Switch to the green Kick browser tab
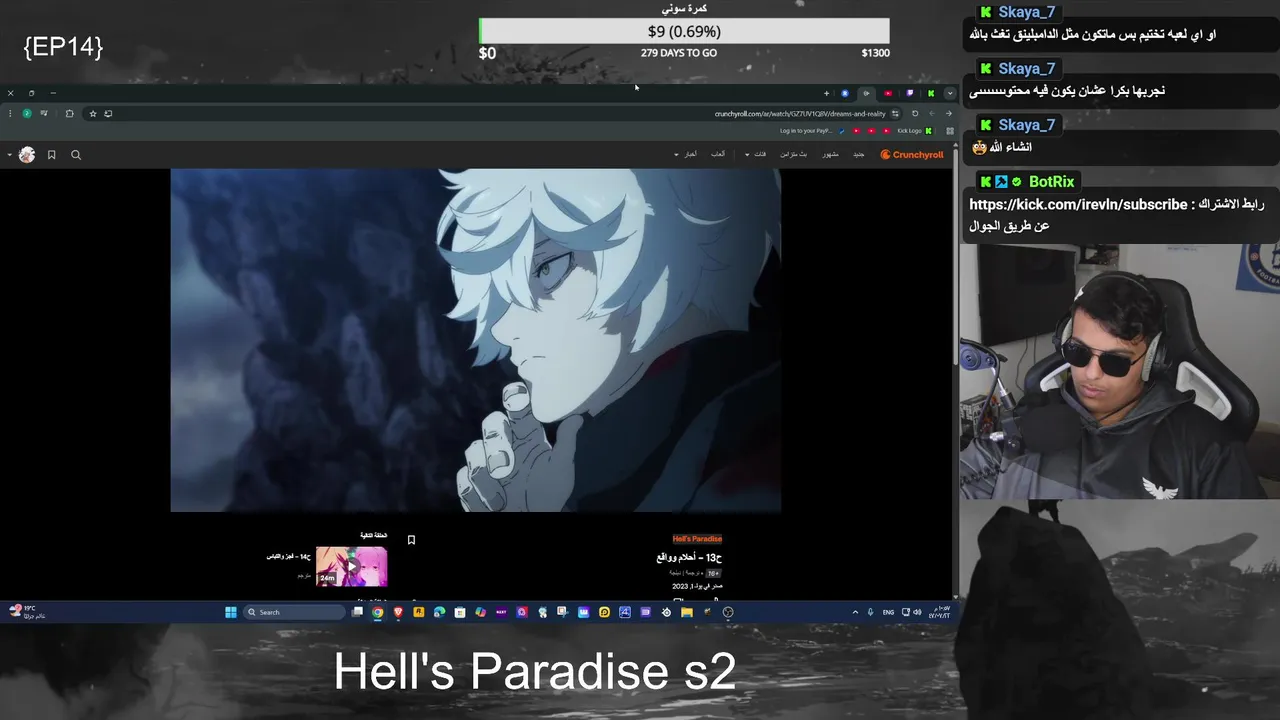Image resolution: width=1280 pixels, height=720 pixels. pyautogui.click(x=930, y=93)
